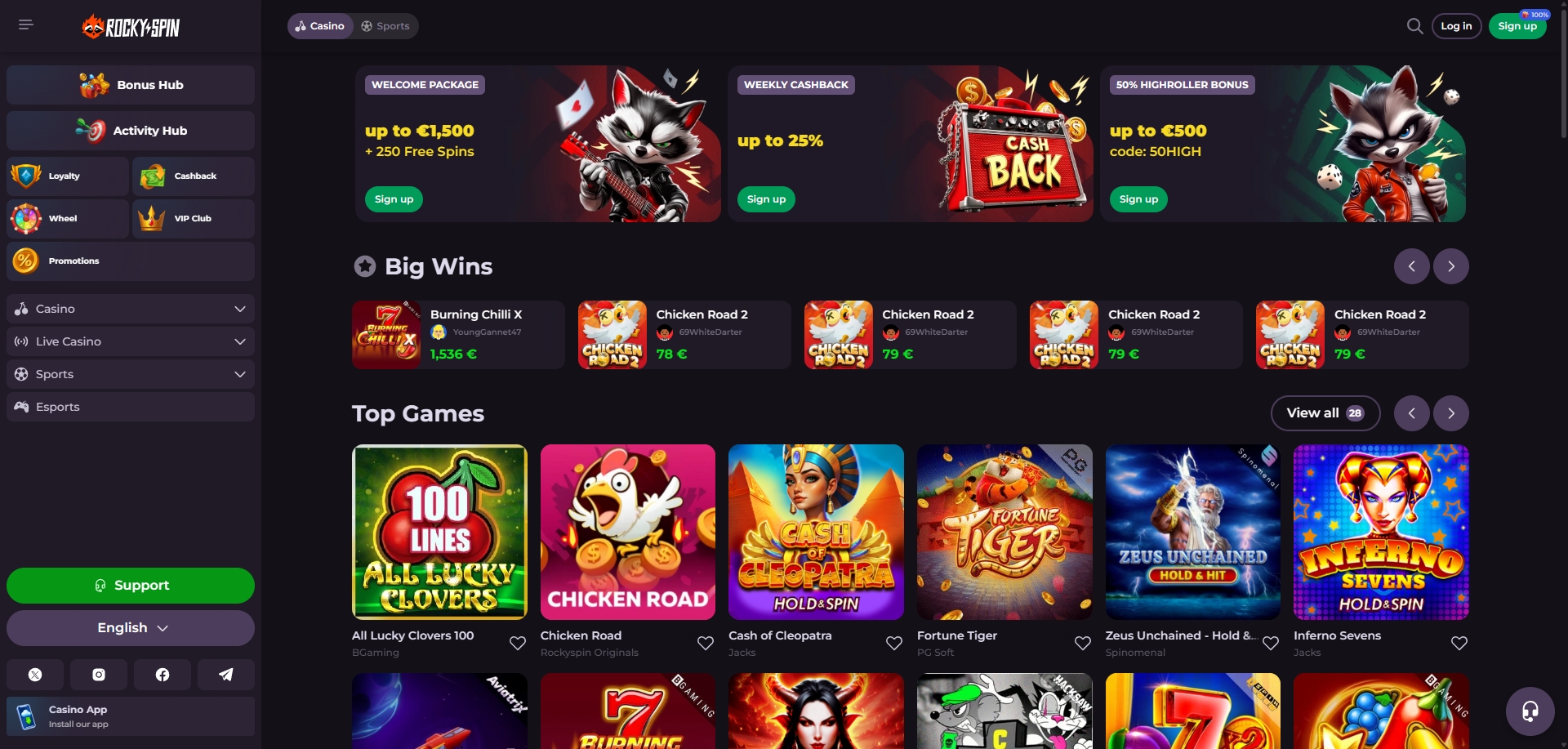Open the X social media icon
This screenshot has width=1568, height=749.
pos(35,675)
